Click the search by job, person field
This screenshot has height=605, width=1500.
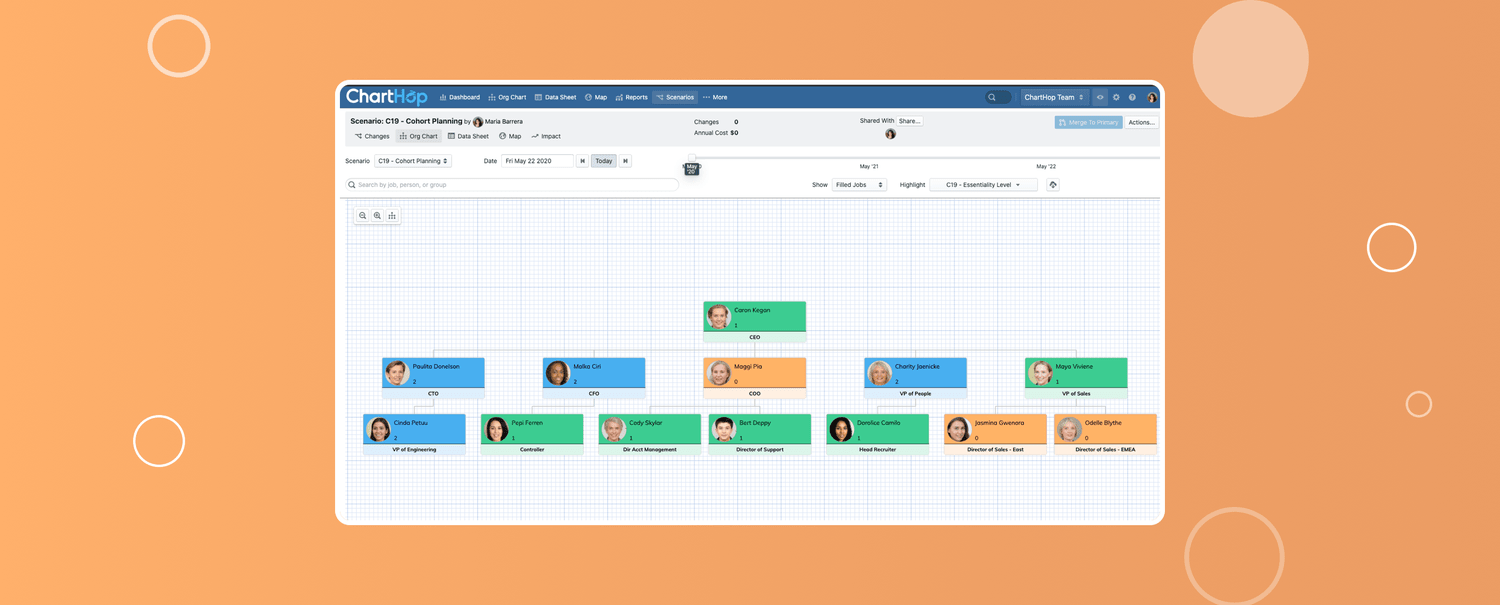512,185
